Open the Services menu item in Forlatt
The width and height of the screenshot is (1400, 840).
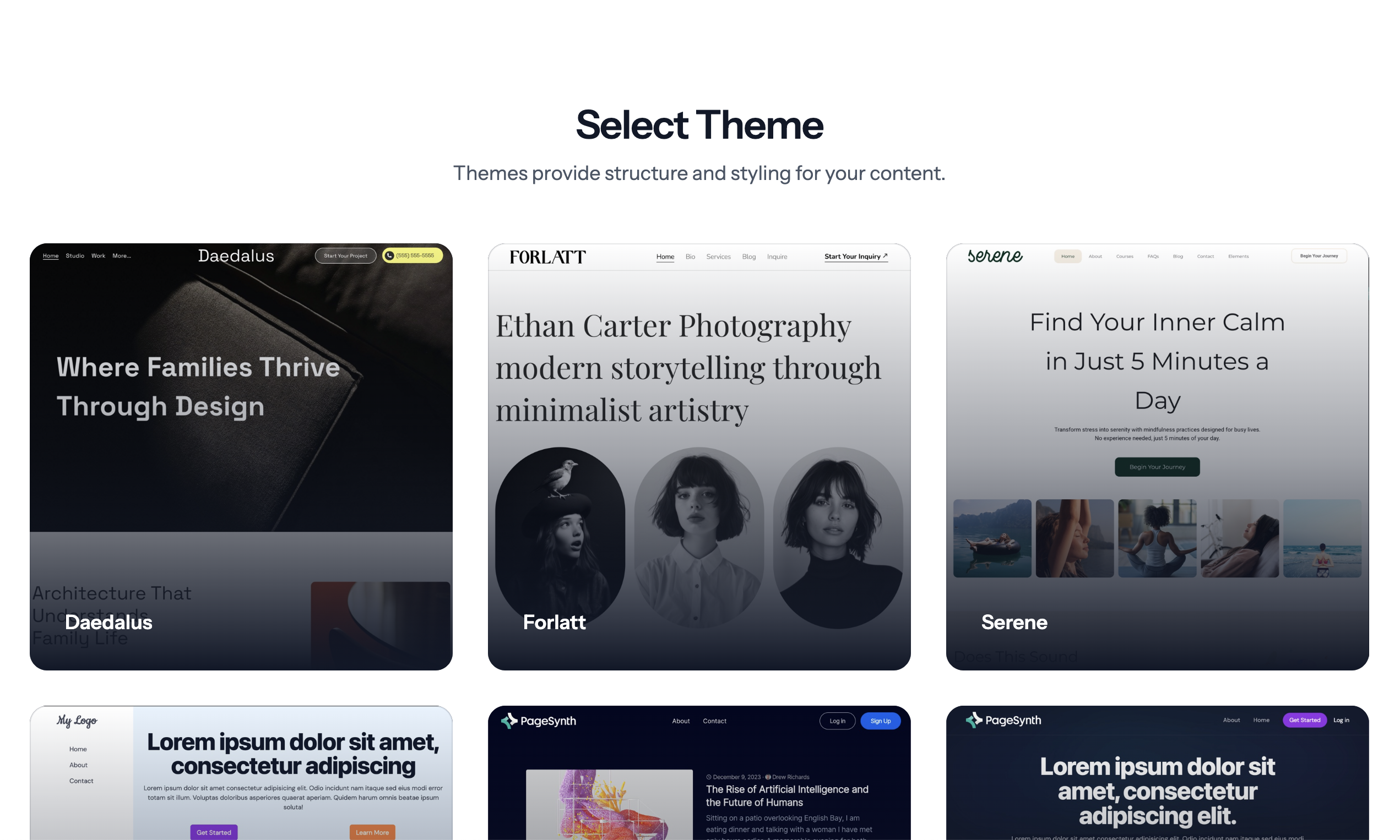(x=718, y=257)
